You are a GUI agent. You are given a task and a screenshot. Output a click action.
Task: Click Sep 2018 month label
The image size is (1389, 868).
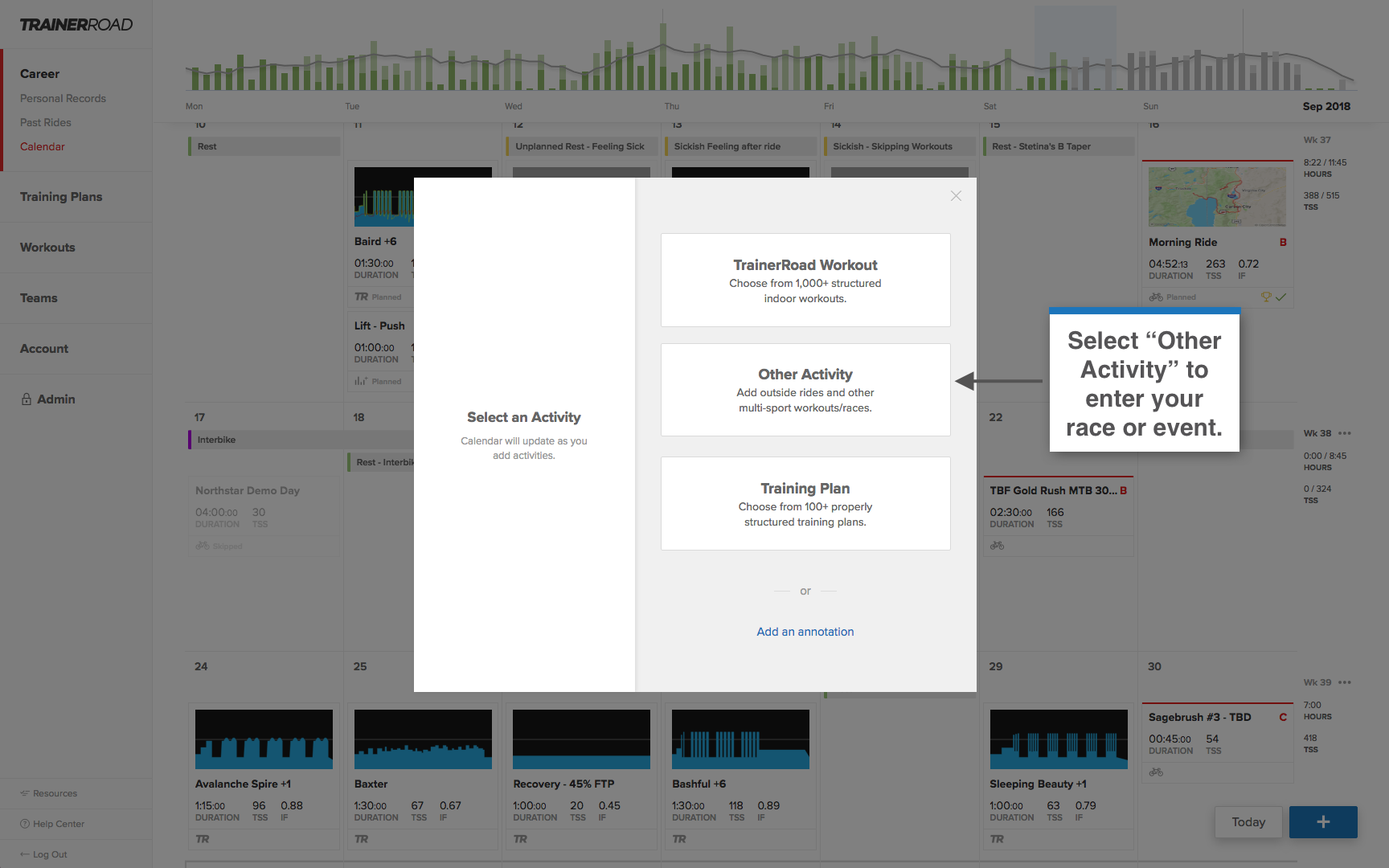1326,106
